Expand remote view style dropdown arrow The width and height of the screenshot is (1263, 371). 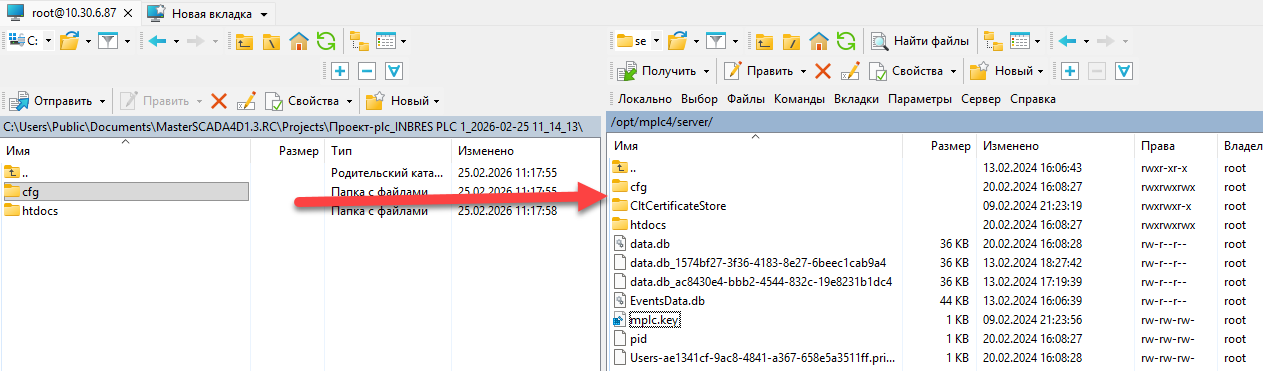pyautogui.click(x=1037, y=42)
